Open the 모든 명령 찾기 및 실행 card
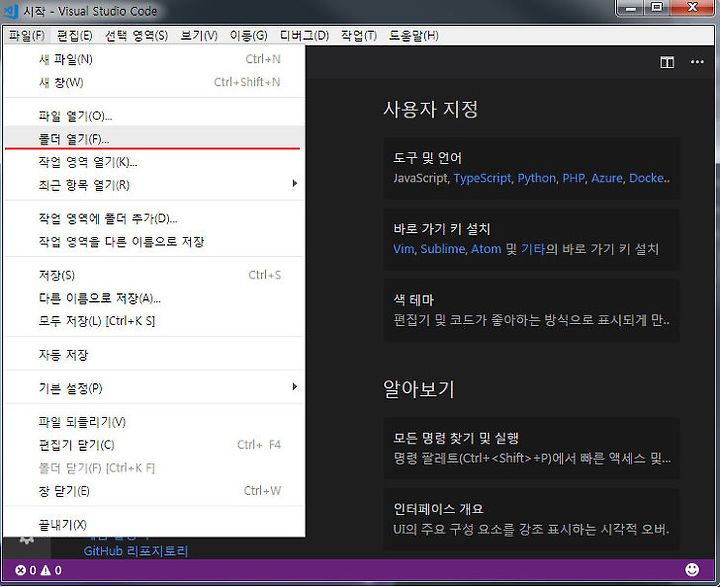The width and height of the screenshot is (720, 587). click(x=531, y=448)
